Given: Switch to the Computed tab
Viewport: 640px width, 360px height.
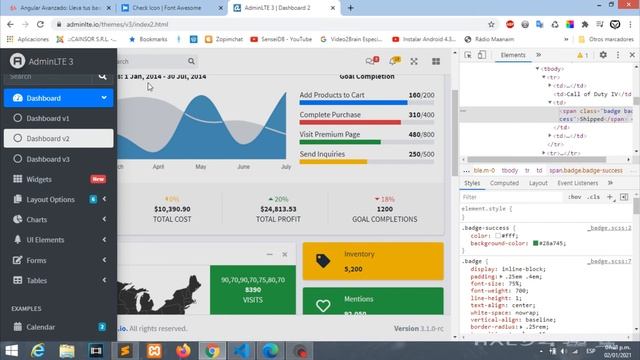Looking at the screenshot, I should coord(504,183).
